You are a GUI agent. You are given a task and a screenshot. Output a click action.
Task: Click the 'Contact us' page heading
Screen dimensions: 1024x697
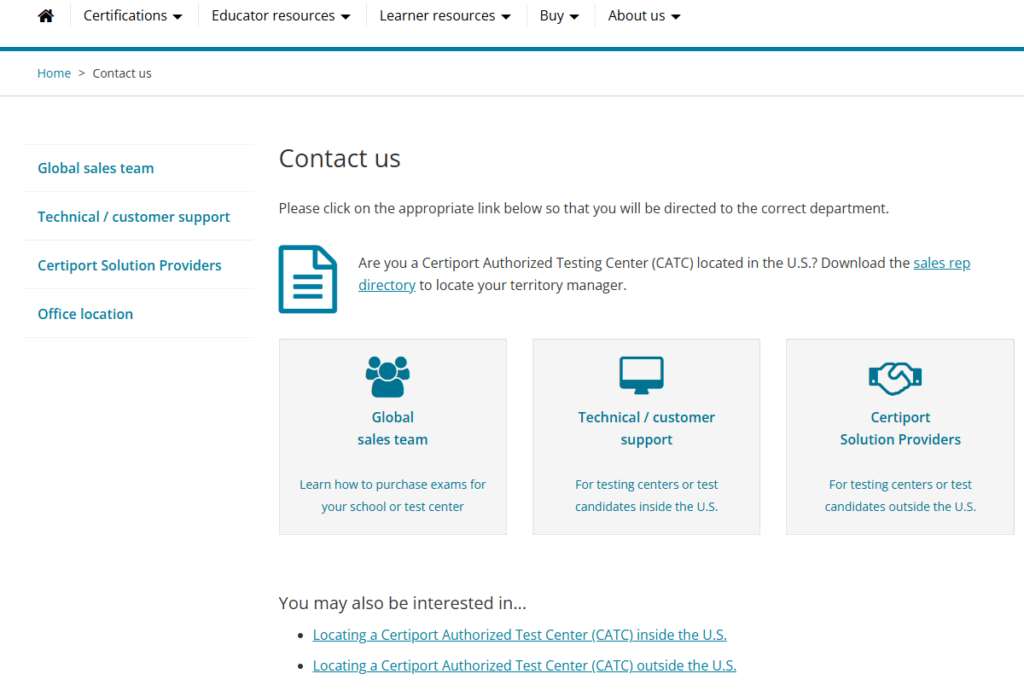[340, 158]
